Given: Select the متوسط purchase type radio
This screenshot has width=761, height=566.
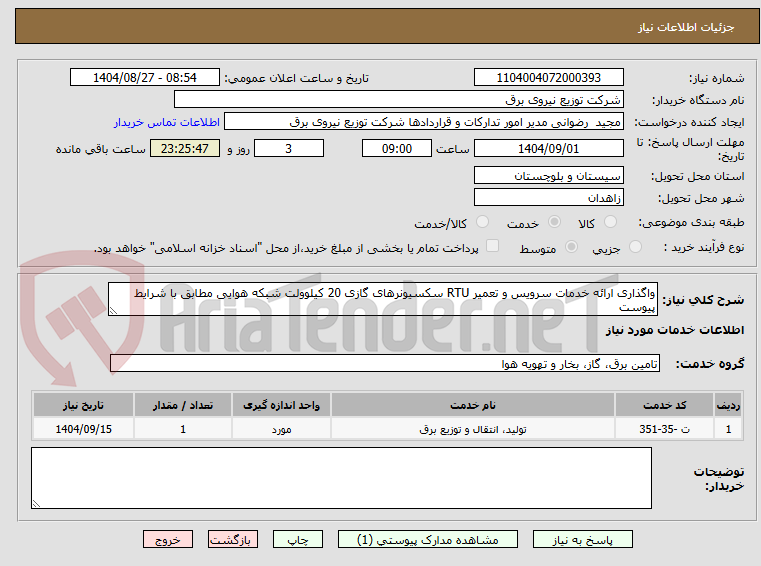Looking at the screenshot, I should tap(572, 247).
